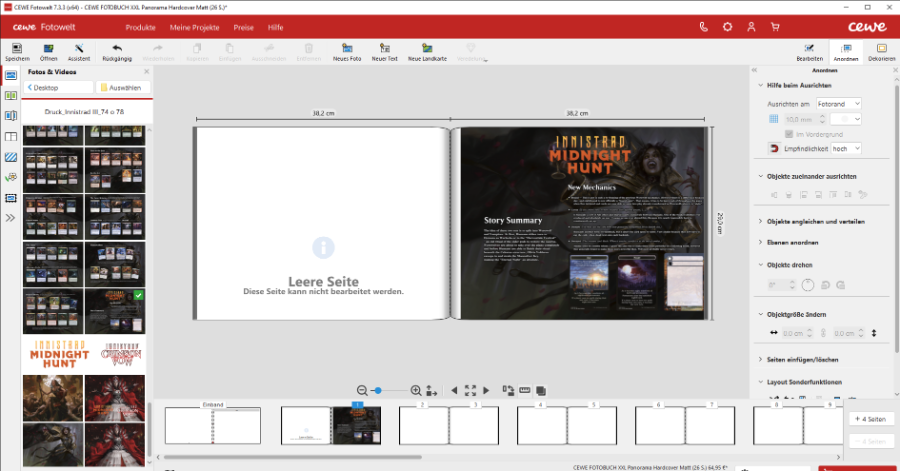The image size is (900, 471).
Task: Switch to the Dekorieren tab
Action: pos(881,52)
